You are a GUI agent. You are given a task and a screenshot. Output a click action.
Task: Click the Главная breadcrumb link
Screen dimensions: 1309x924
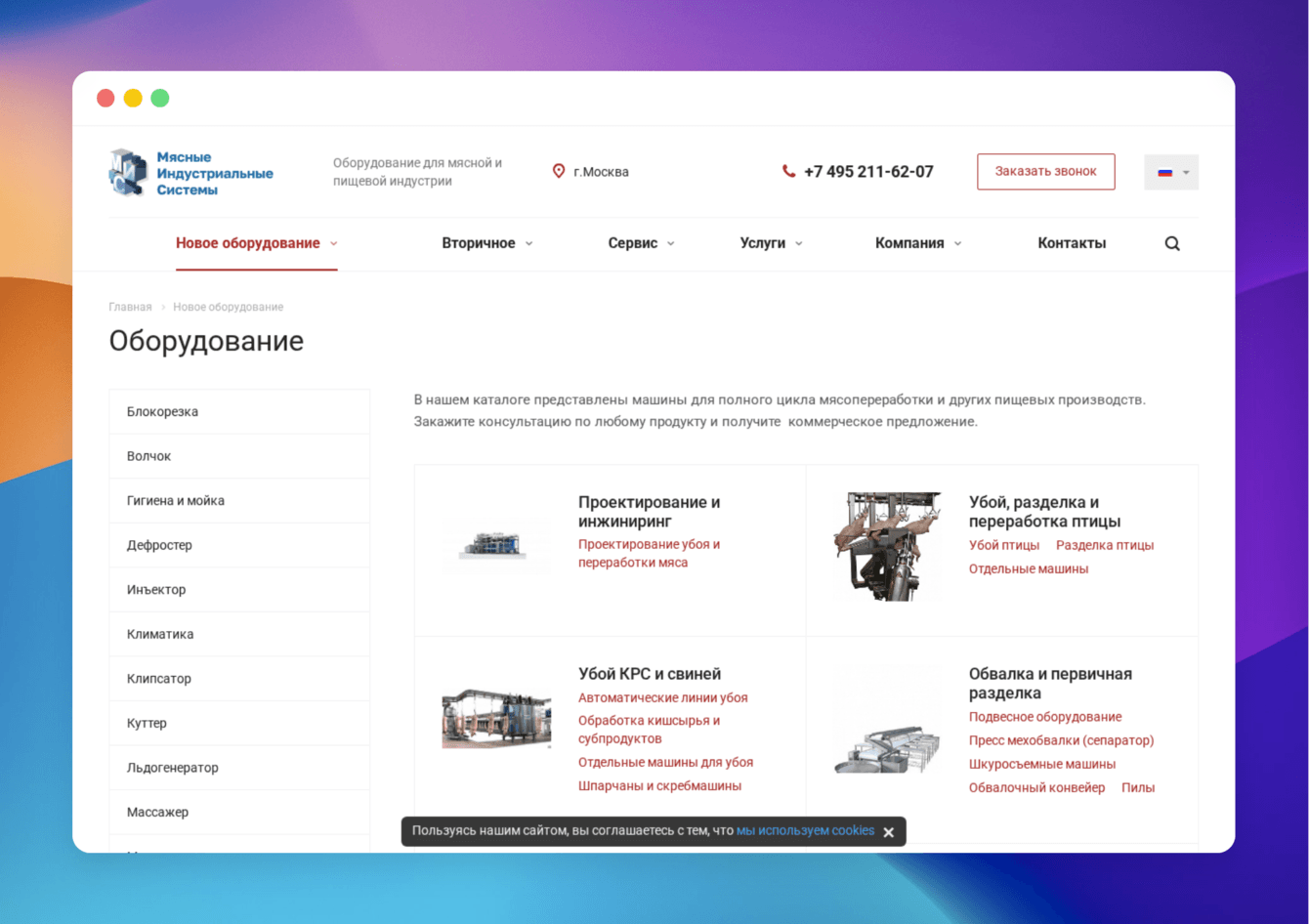[x=130, y=307]
